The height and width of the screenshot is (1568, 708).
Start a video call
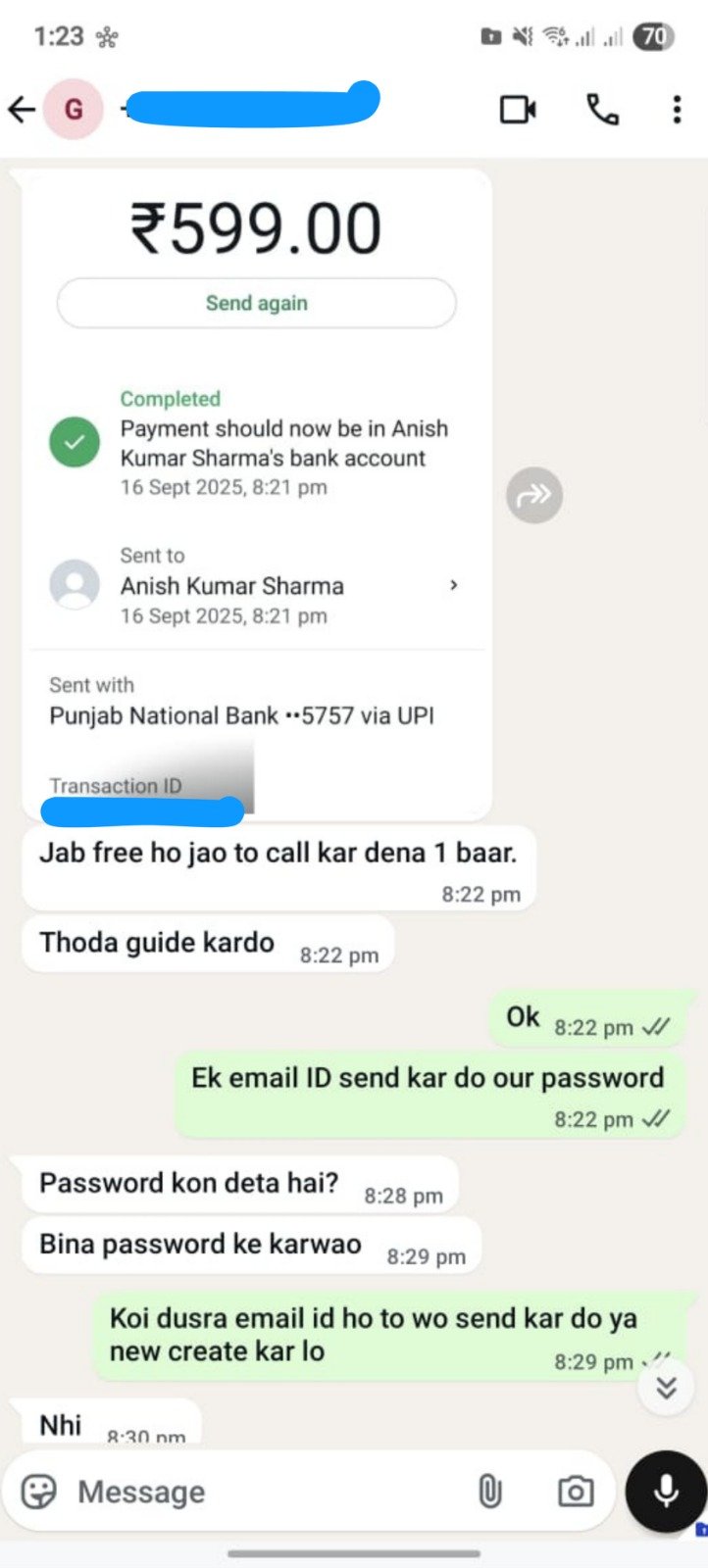pyautogui.click(x=518, y=110)
